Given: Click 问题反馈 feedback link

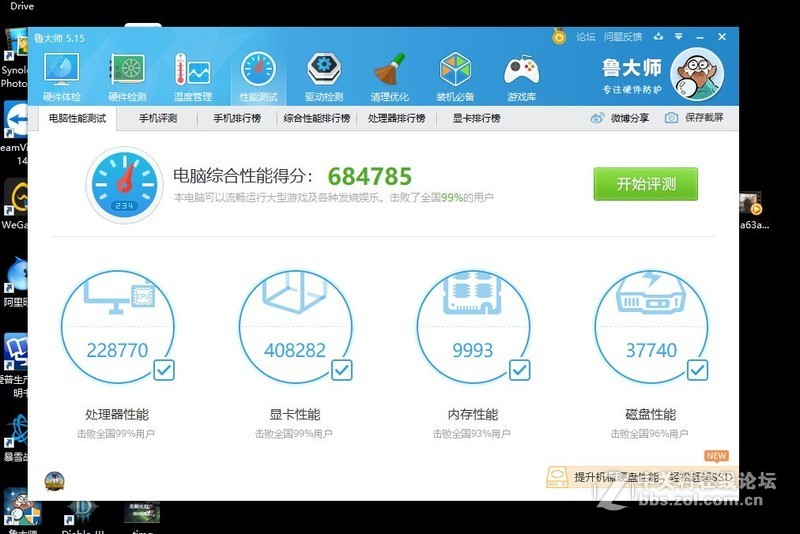Looking at the screenshot, I should [622, 37].
